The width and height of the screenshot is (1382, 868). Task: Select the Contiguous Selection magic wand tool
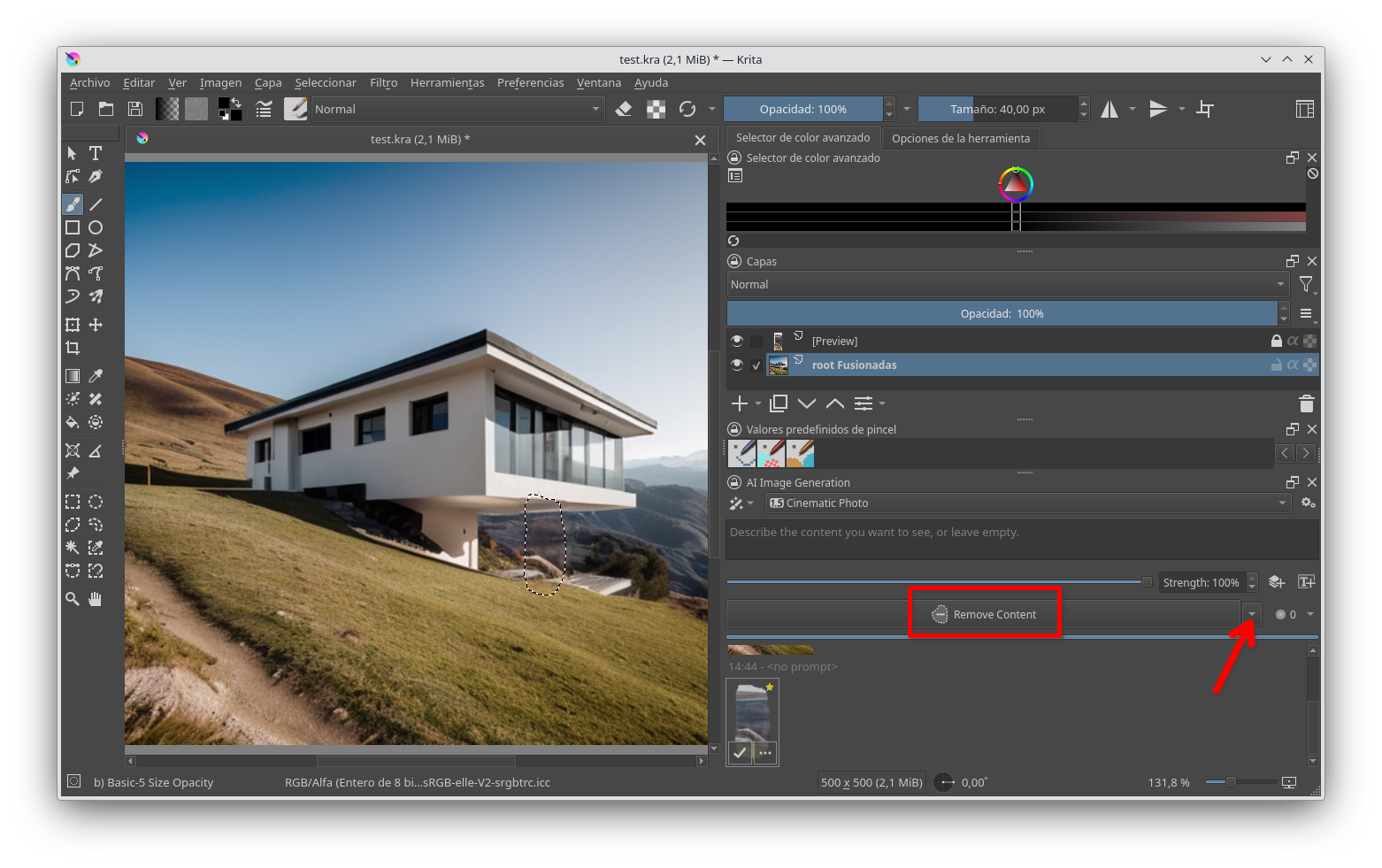(73, 548)
